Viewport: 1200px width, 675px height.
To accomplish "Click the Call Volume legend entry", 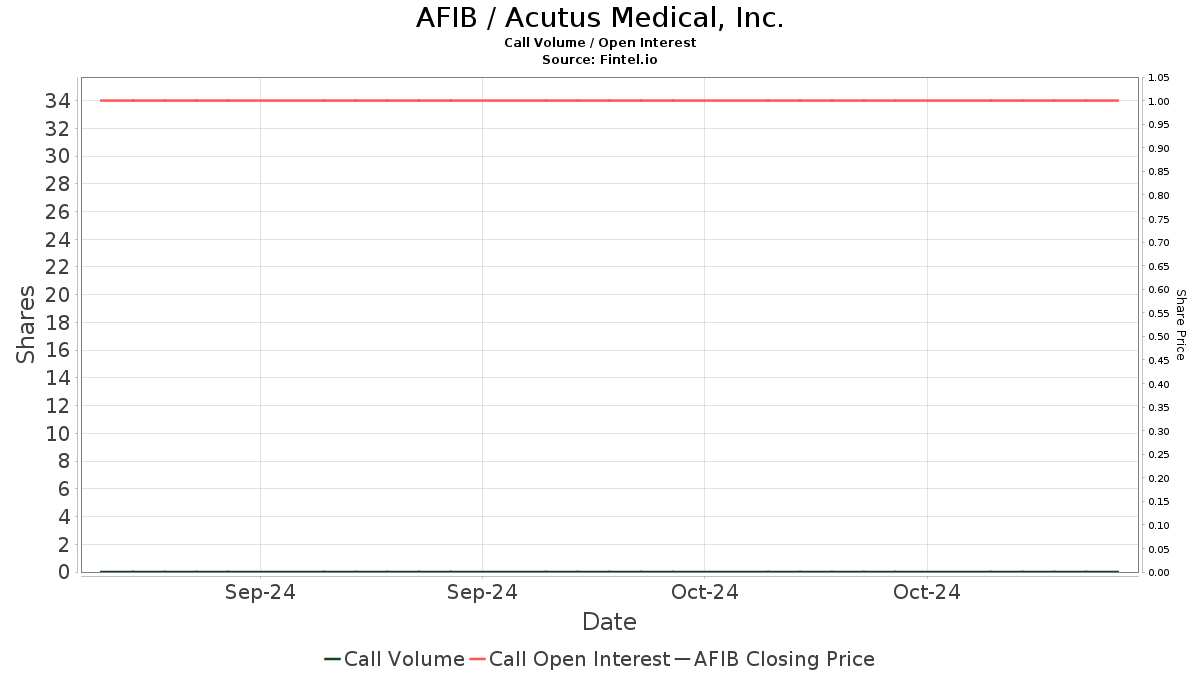I will (394, 659).
